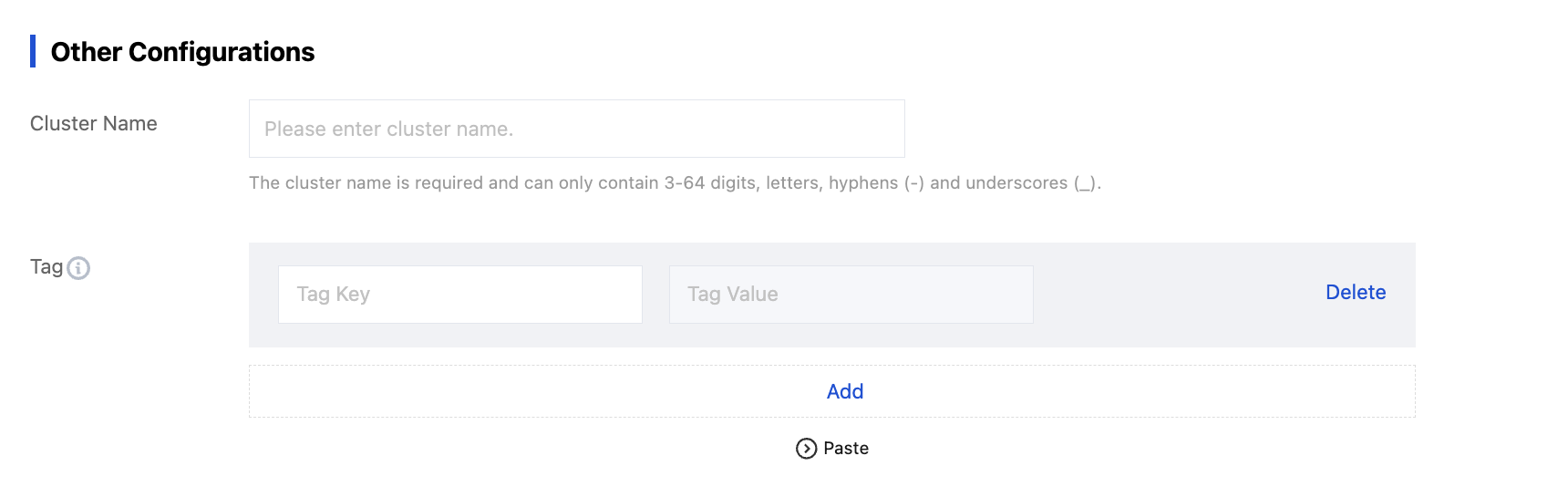Viewport: 1568px width, 487px height.
Task: Click the Other Configurations heading
Action: tap(182, 52)
